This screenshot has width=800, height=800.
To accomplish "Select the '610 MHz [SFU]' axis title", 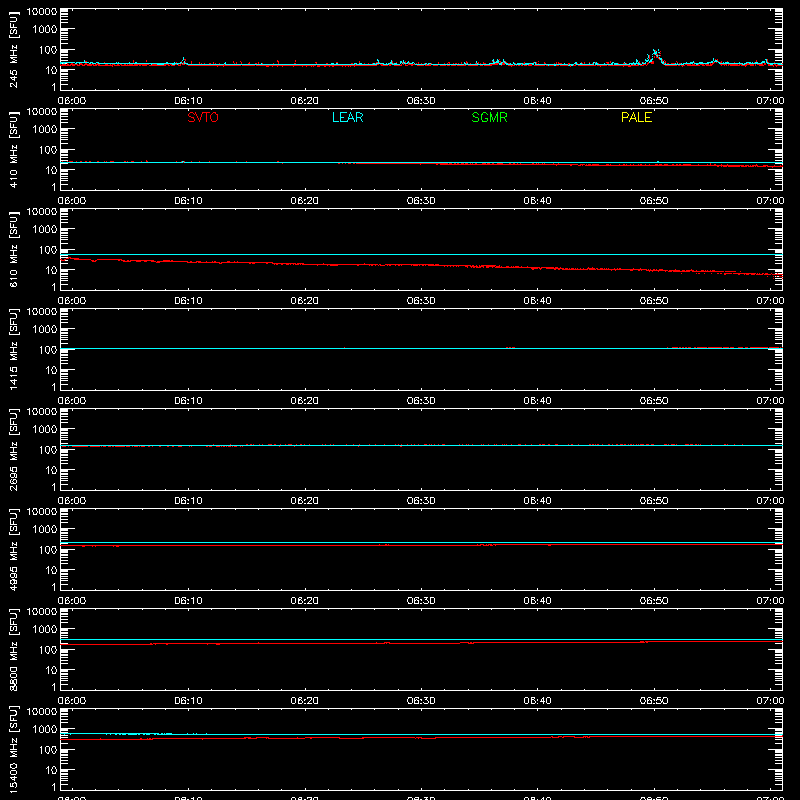I will pyautogui.click(x=13, y=249).
